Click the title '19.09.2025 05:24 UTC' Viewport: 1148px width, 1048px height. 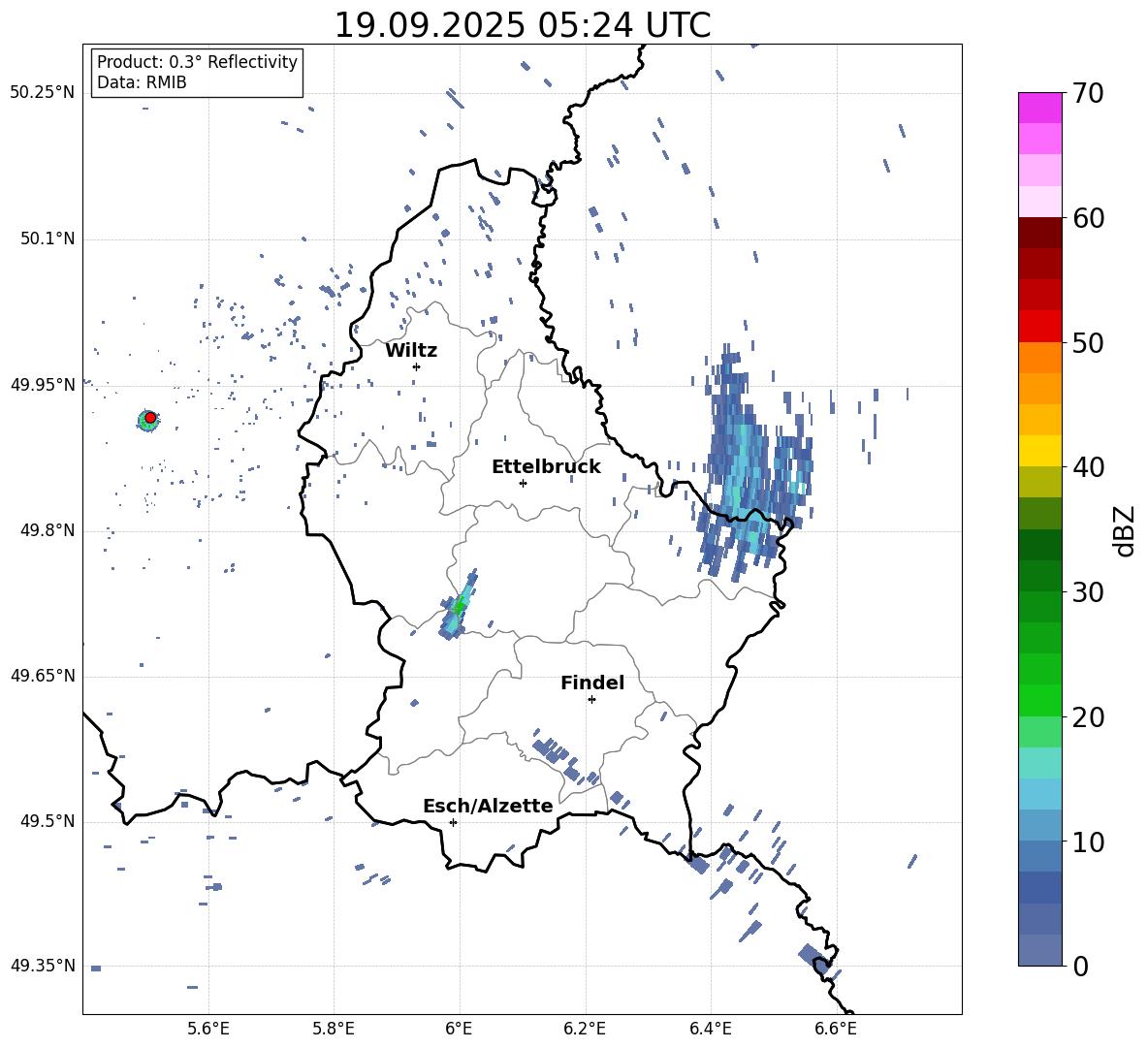(522, 25)
